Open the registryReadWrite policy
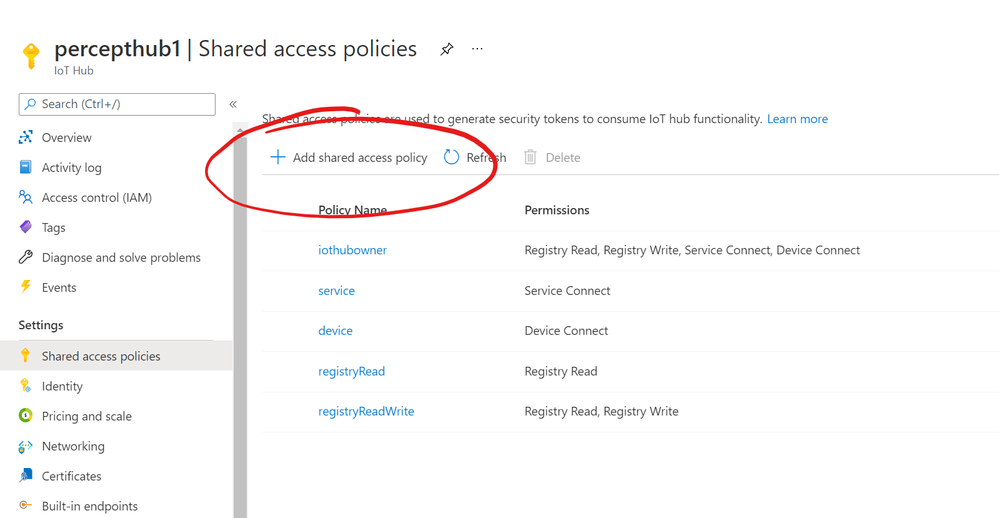The height and width of the screenshot is (518, 999). [366, 411]
